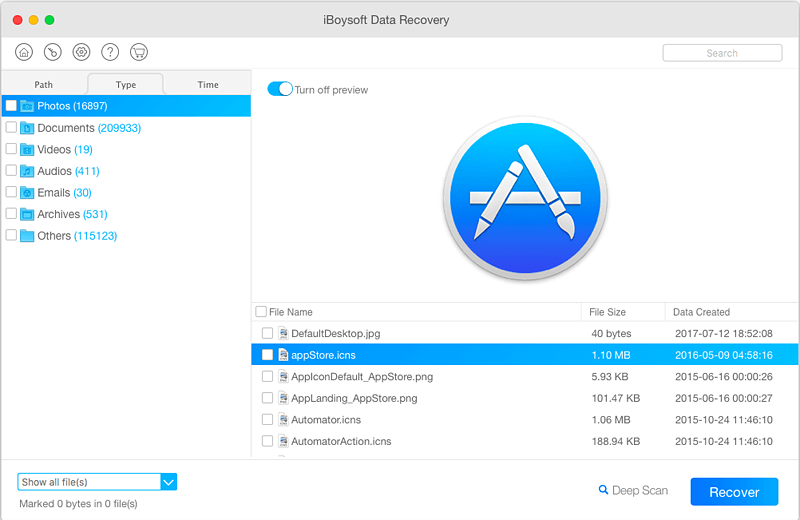Click the 2015-10-24 11:46:10 date for AutomatorAction.icns
Image resolution: width=800 pixels, height=520 pixels.
723,441
